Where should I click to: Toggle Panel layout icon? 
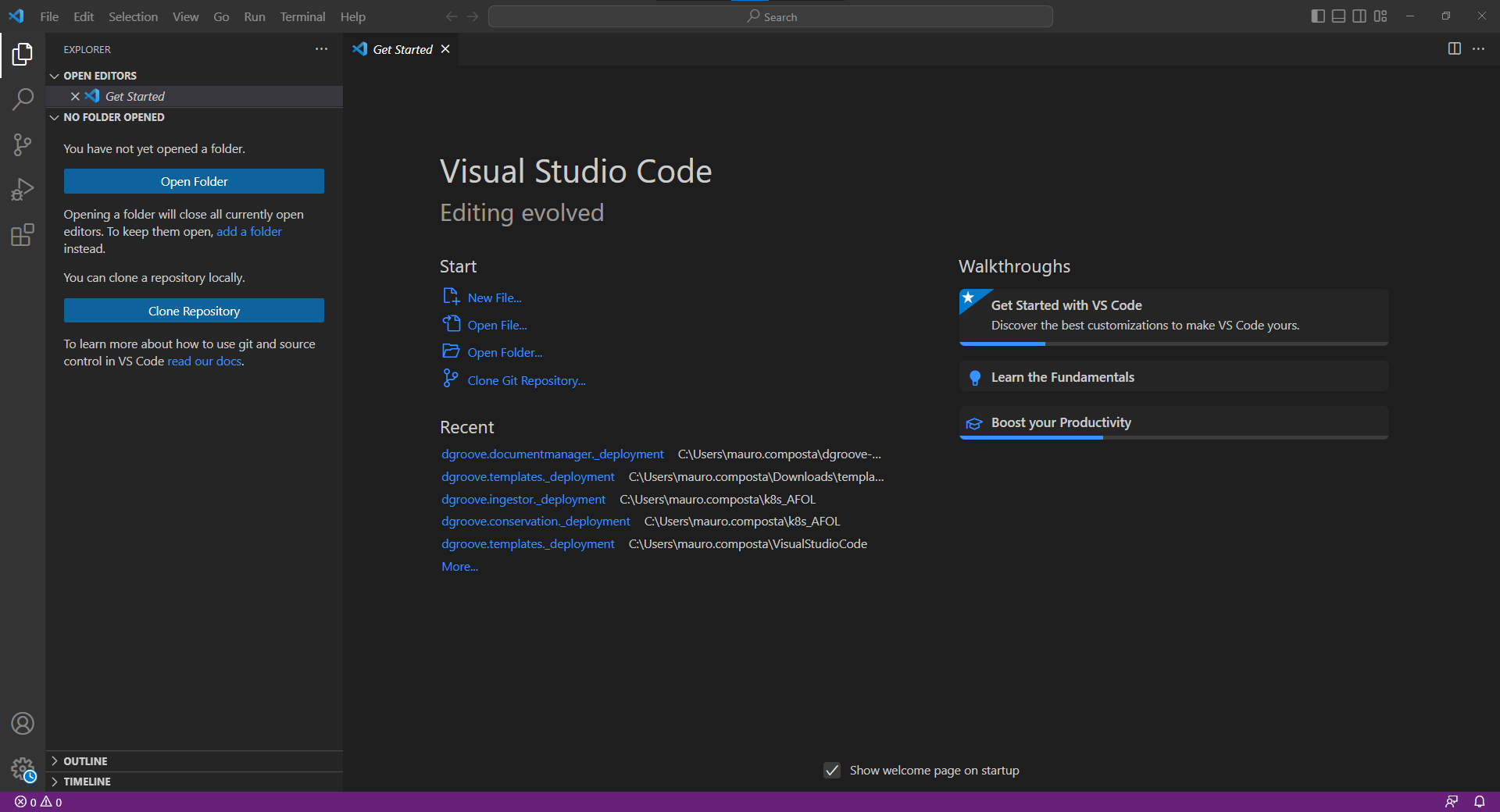pyautogui.click(x=1338, y=16)
